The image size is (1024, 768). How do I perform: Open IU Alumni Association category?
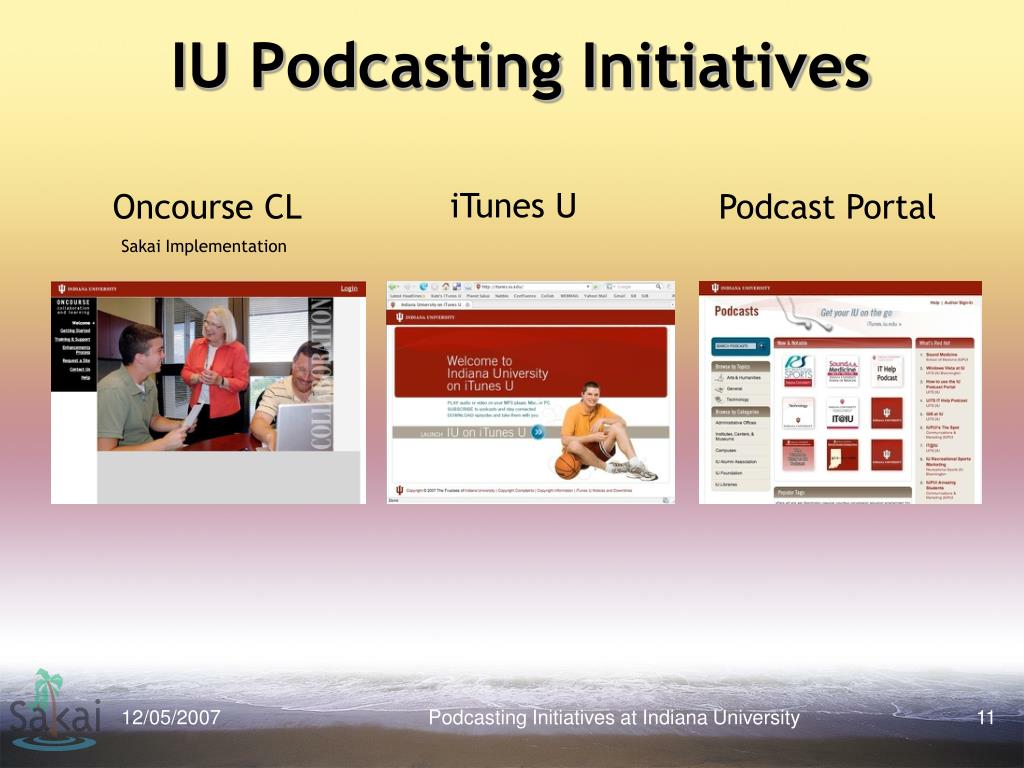(736, 462)
